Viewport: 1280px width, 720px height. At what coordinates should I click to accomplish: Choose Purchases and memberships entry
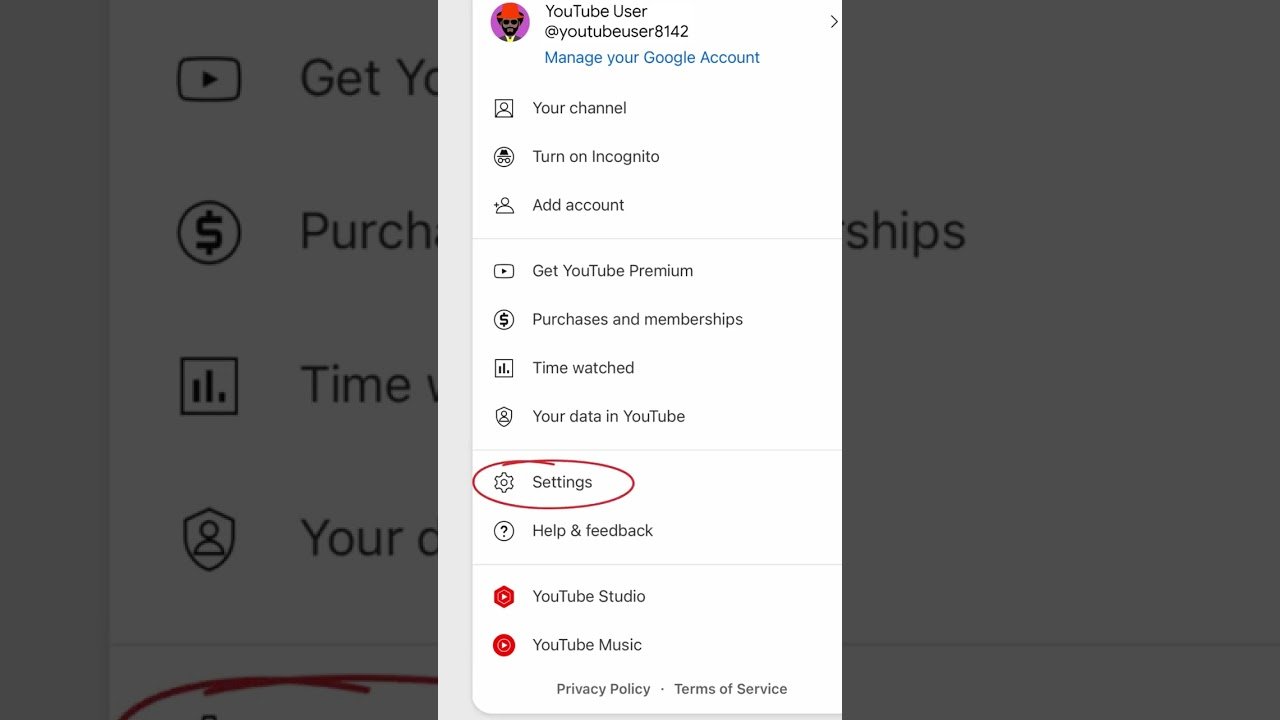coord(657,320)
